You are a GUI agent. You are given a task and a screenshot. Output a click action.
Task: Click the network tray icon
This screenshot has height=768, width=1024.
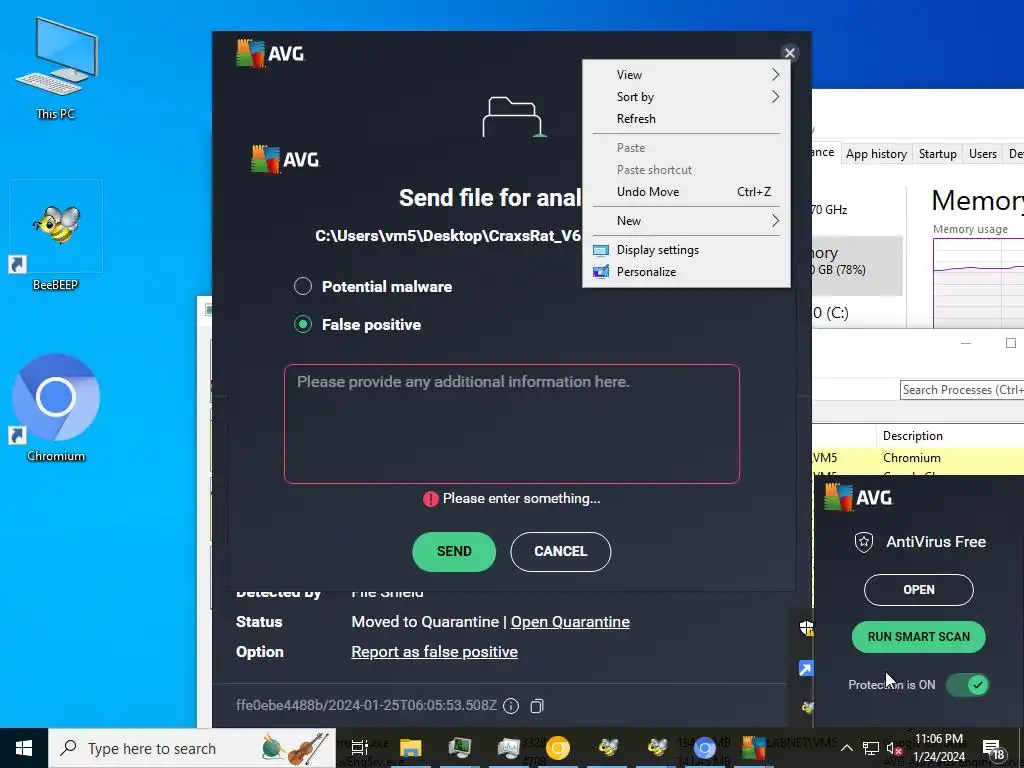871,748
